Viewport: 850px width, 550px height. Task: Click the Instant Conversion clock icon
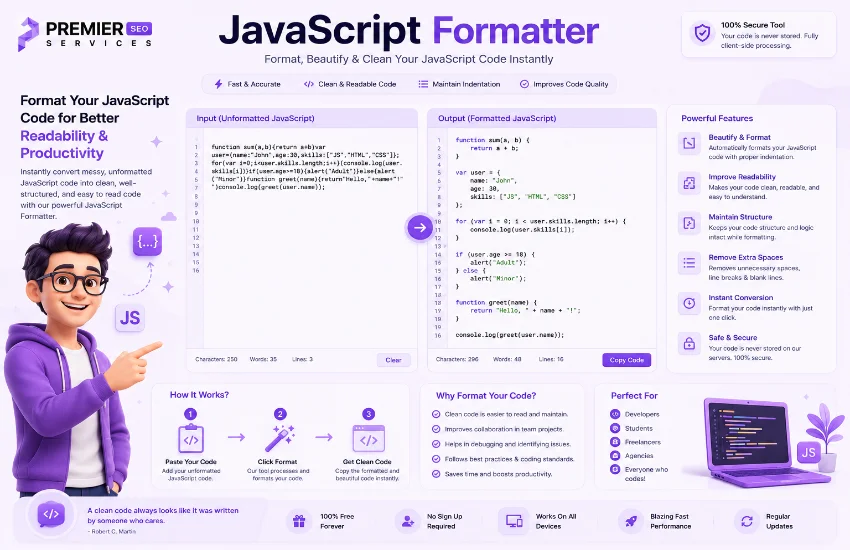689,303
